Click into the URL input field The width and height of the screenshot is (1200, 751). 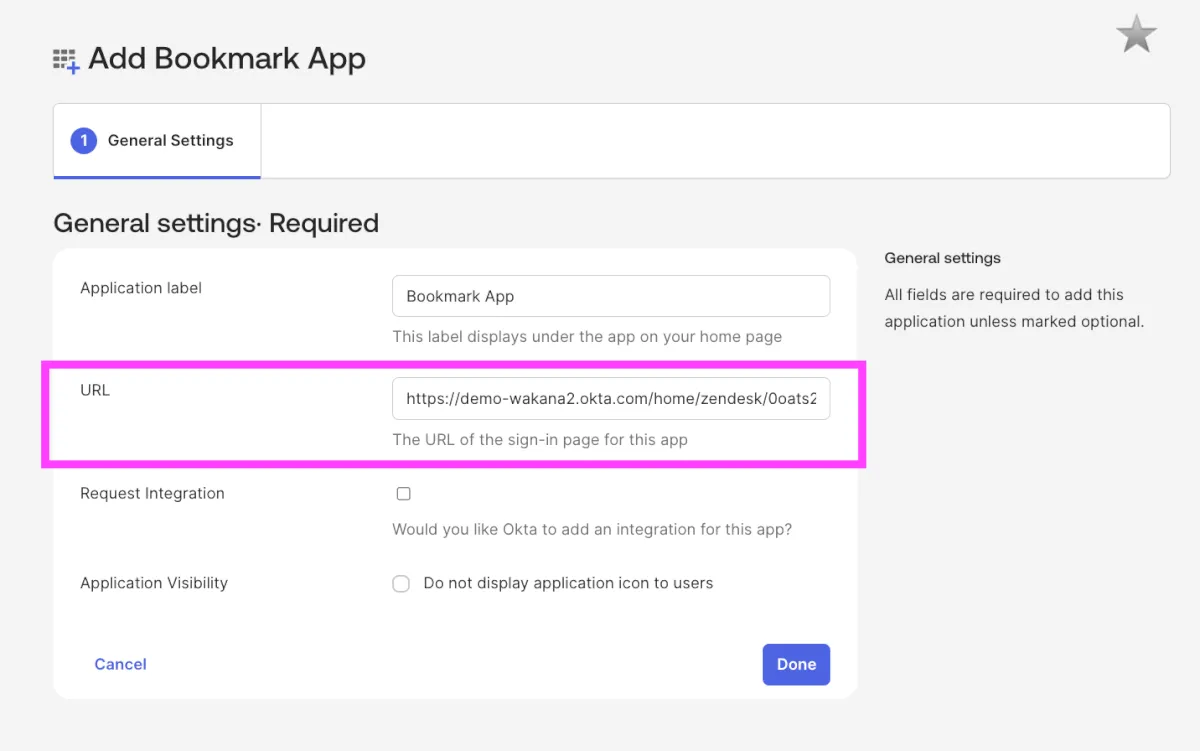coord(610,398)
